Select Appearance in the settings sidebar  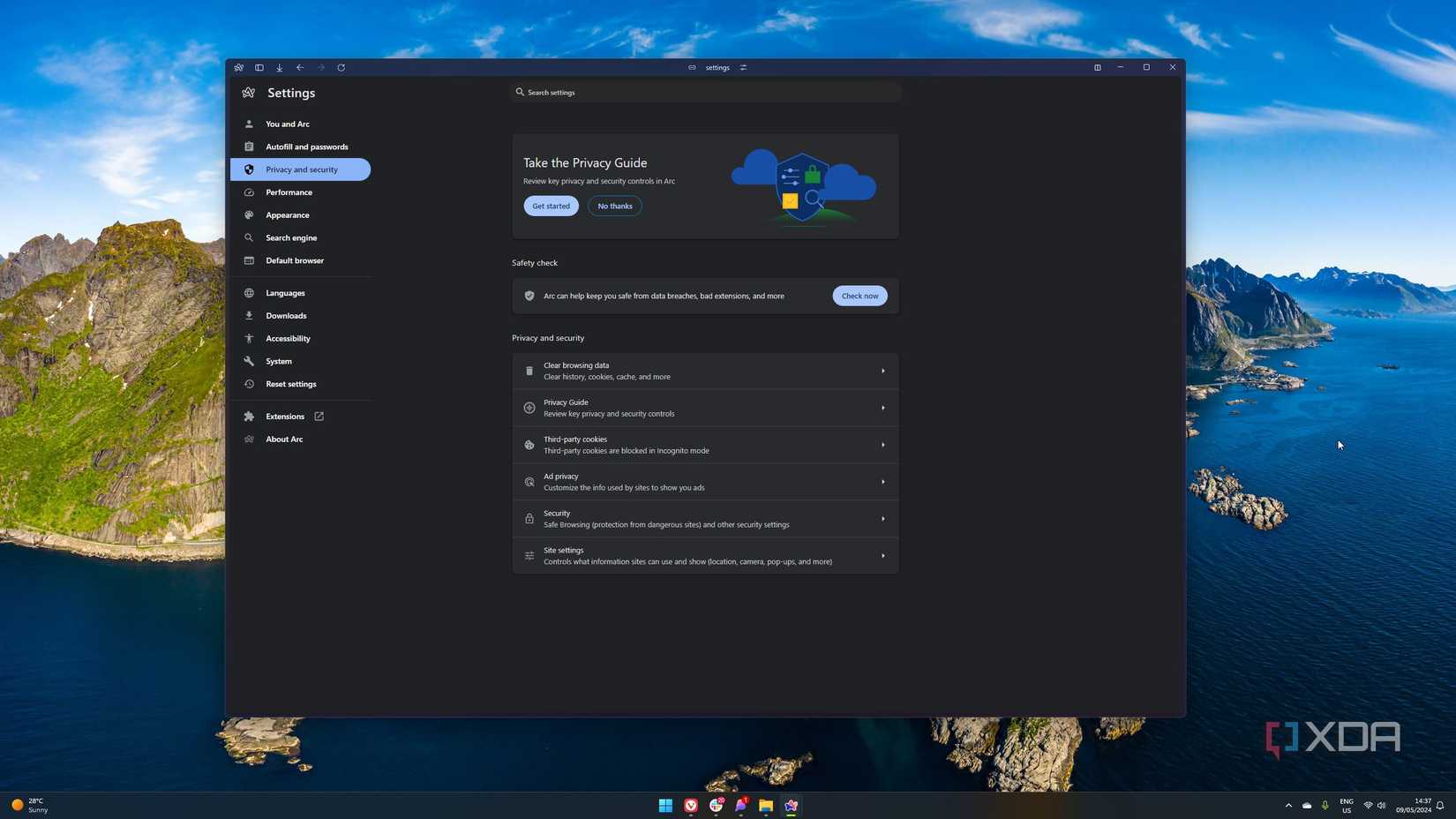coord(288,215)
